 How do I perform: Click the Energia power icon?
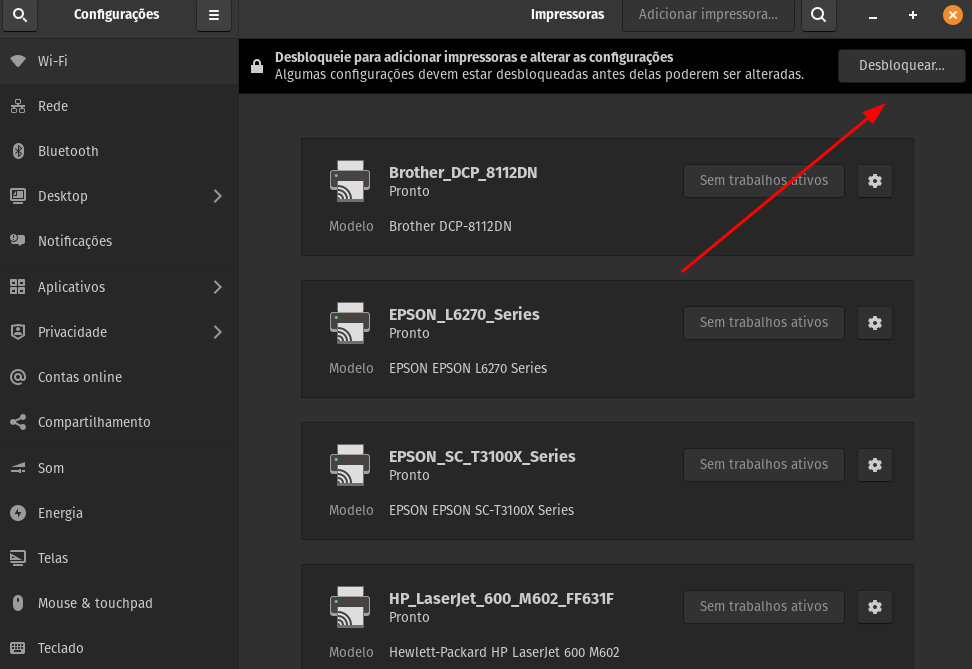(18, 513)
